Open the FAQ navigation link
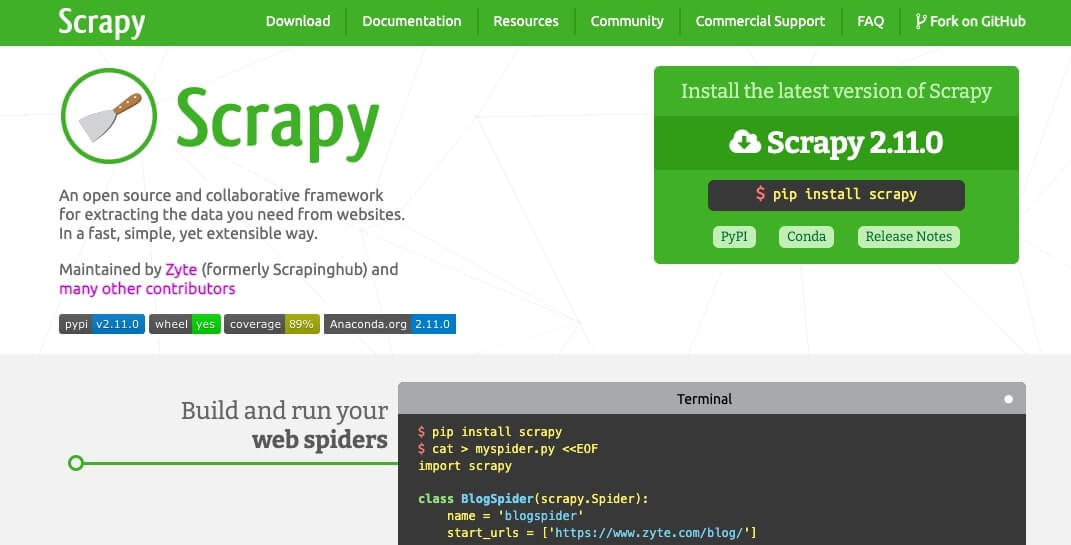Viewport: 1071px width, 545px height. 871,21
